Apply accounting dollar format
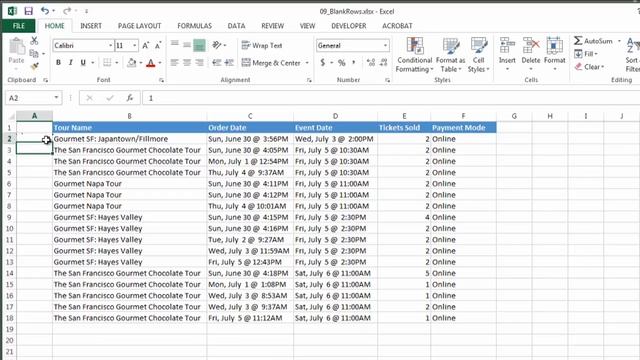The height and width of the screenshot is (360, 640). point(323,62)
